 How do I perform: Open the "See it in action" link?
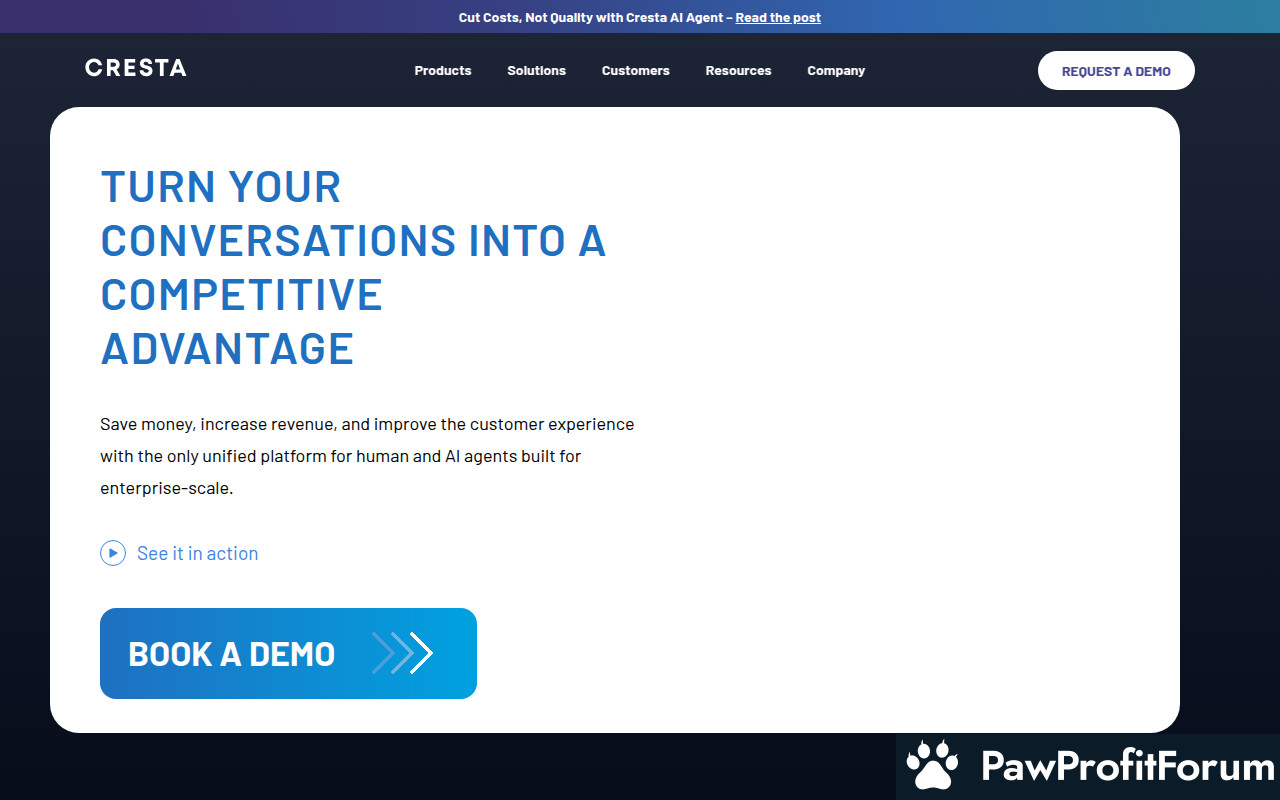(x=197, y=553)
